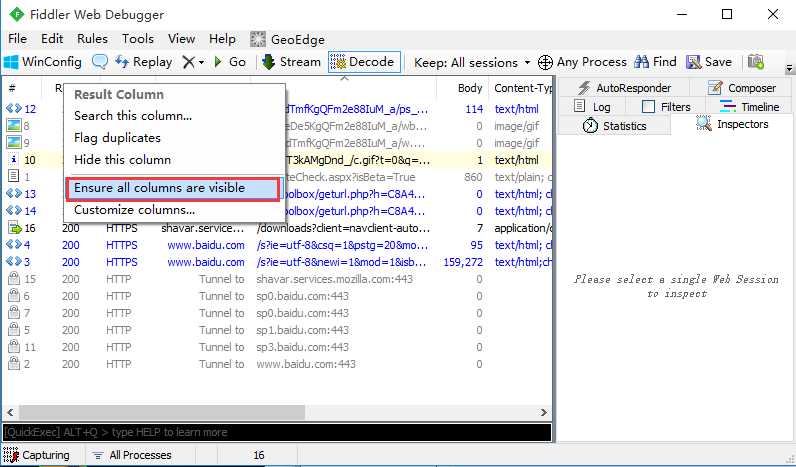Open the comment speech bubble icon
Image resolution: width=796 pixels, height=467 pixels.
point(100,62)
